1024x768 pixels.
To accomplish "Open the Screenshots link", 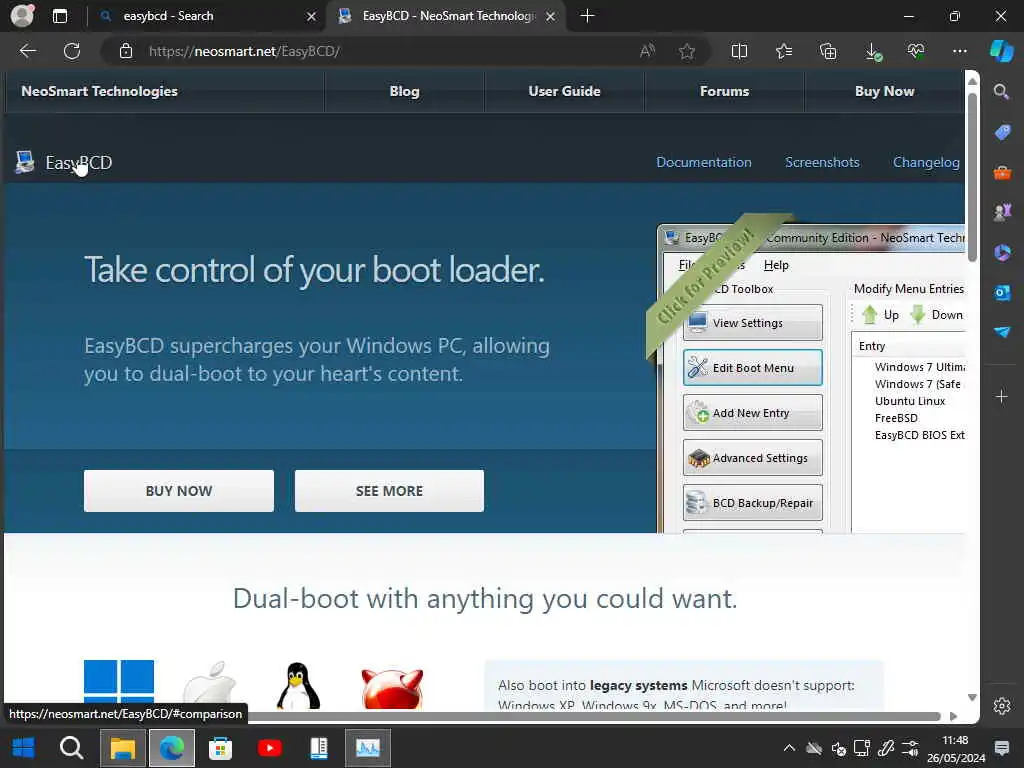I will coord(822,162).
